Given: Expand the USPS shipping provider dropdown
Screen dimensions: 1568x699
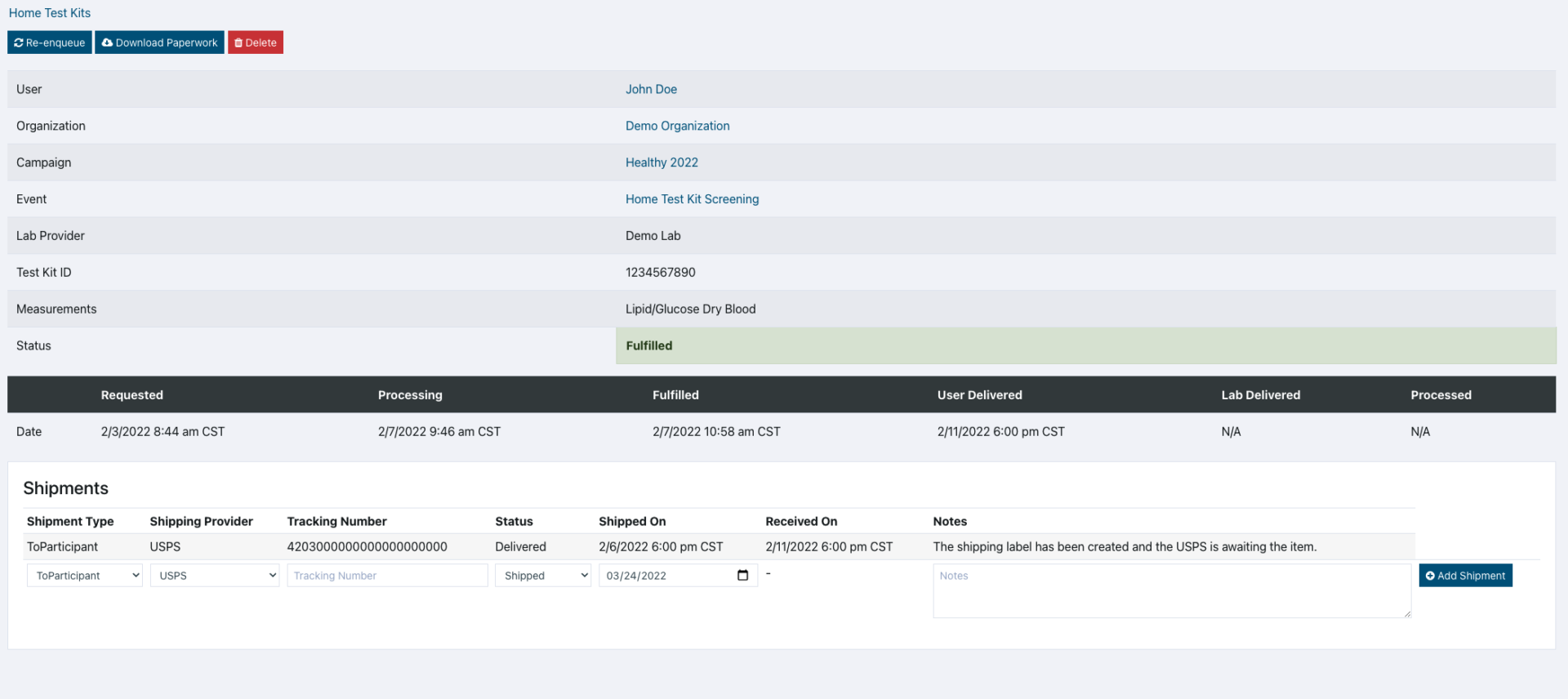Looking at the screenshot, I should (x=215, y=576).
